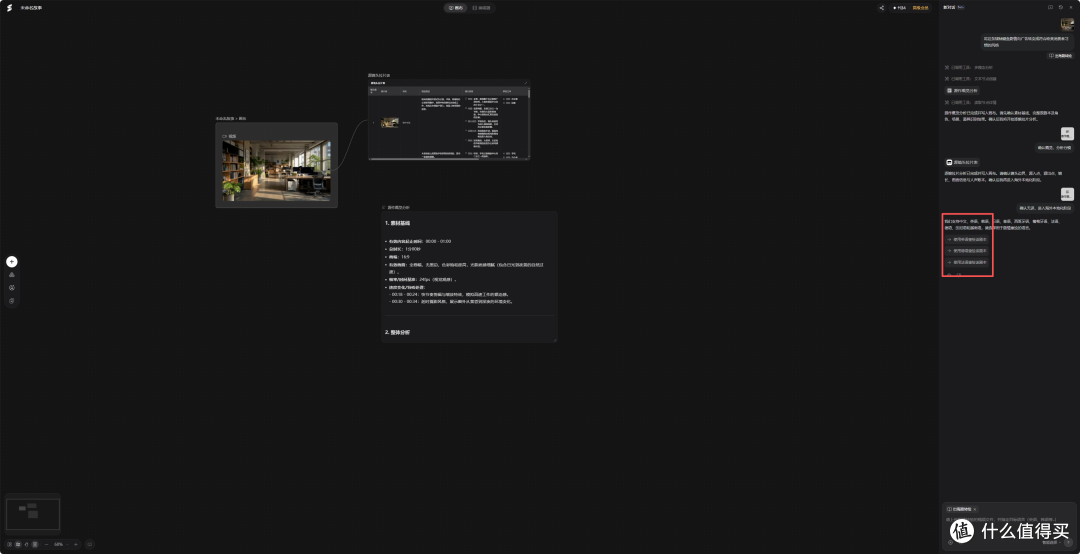Open the 原镜头拉片表 card in the chat
Image resolution: width=1080 pixels, height=554 pixels.
pos(962,162)
